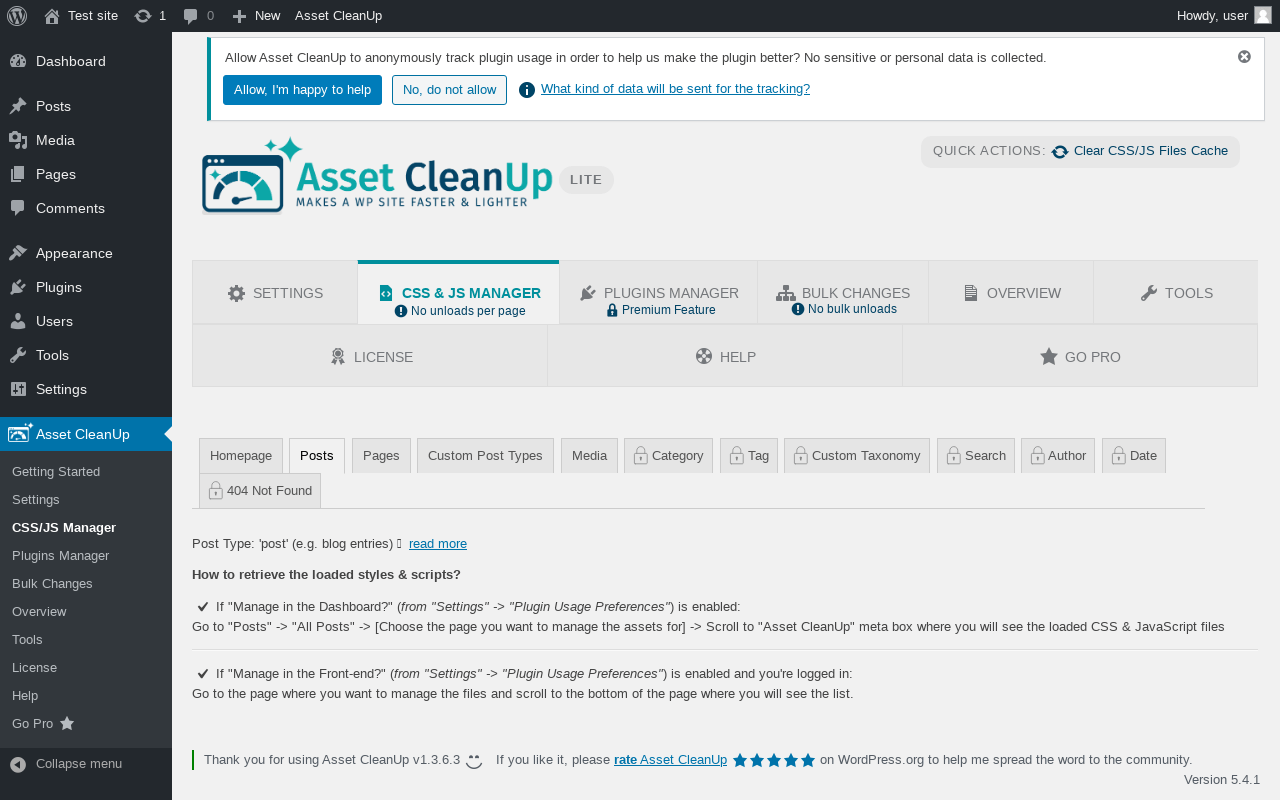The width and height of the screenshot is (1280, 800).
Task: Click the Asset CleanUp sidebar menu icon
Action: click(20, 433)
